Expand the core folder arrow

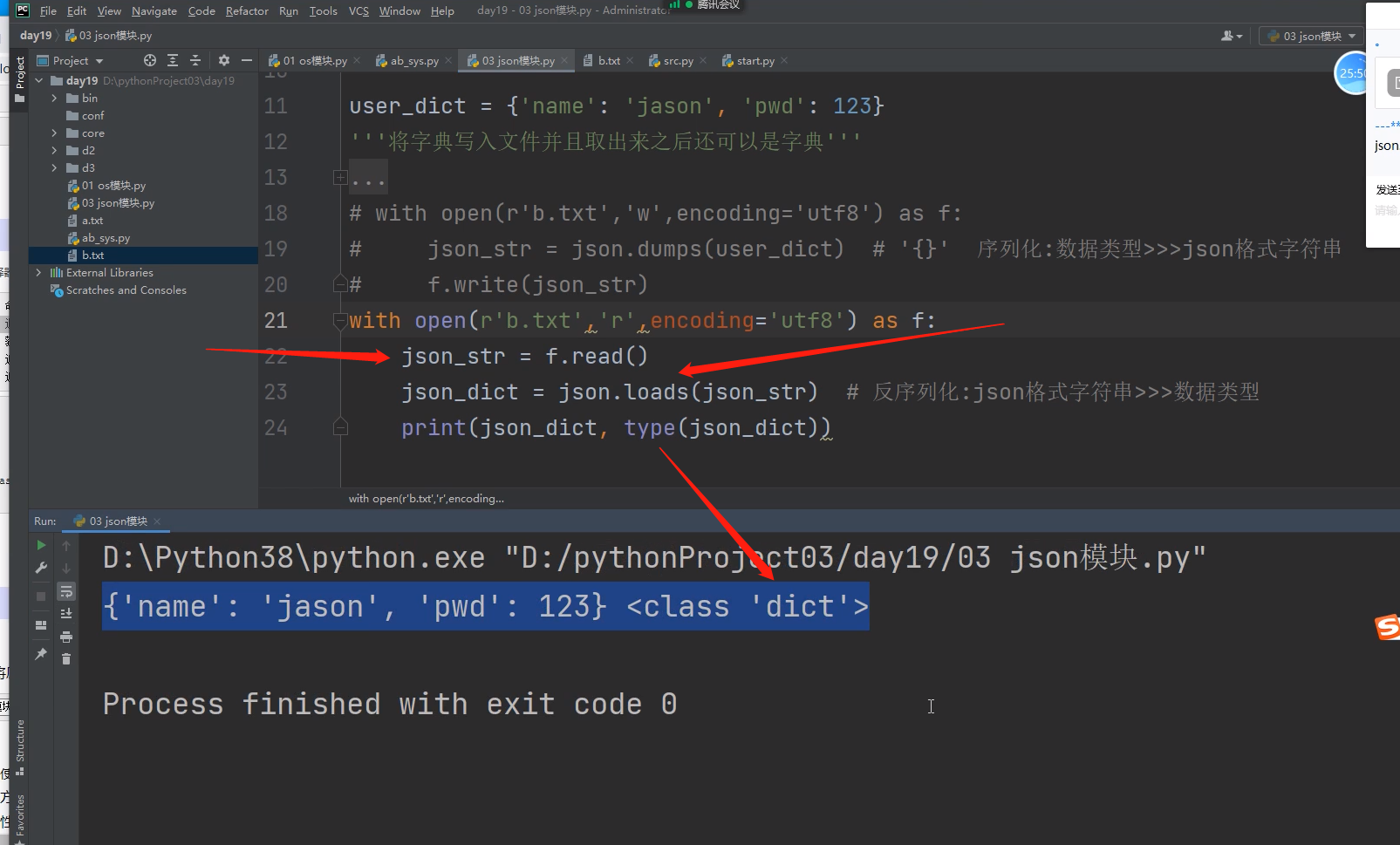click(x=54, y=133)
